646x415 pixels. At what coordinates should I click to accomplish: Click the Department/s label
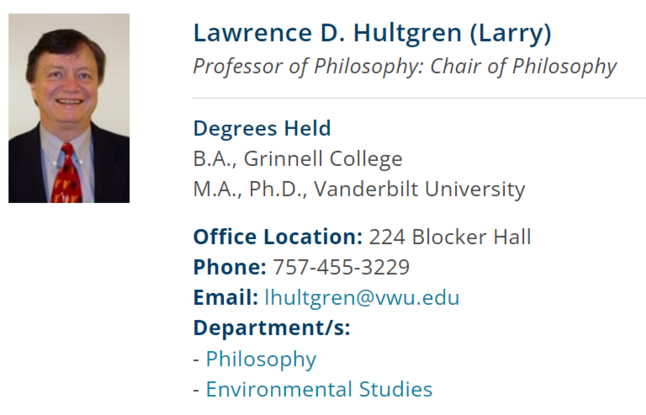click(x=272, y=328)
